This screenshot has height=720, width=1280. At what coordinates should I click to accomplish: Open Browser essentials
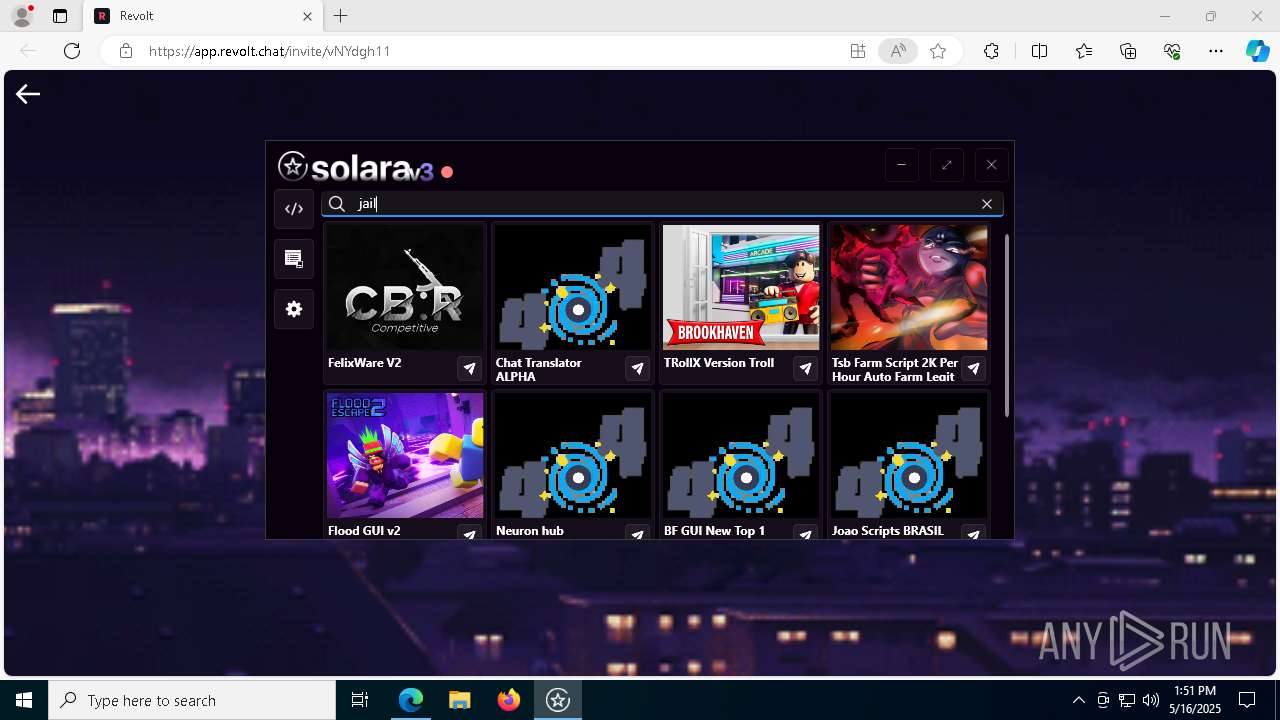point(1172,51)
